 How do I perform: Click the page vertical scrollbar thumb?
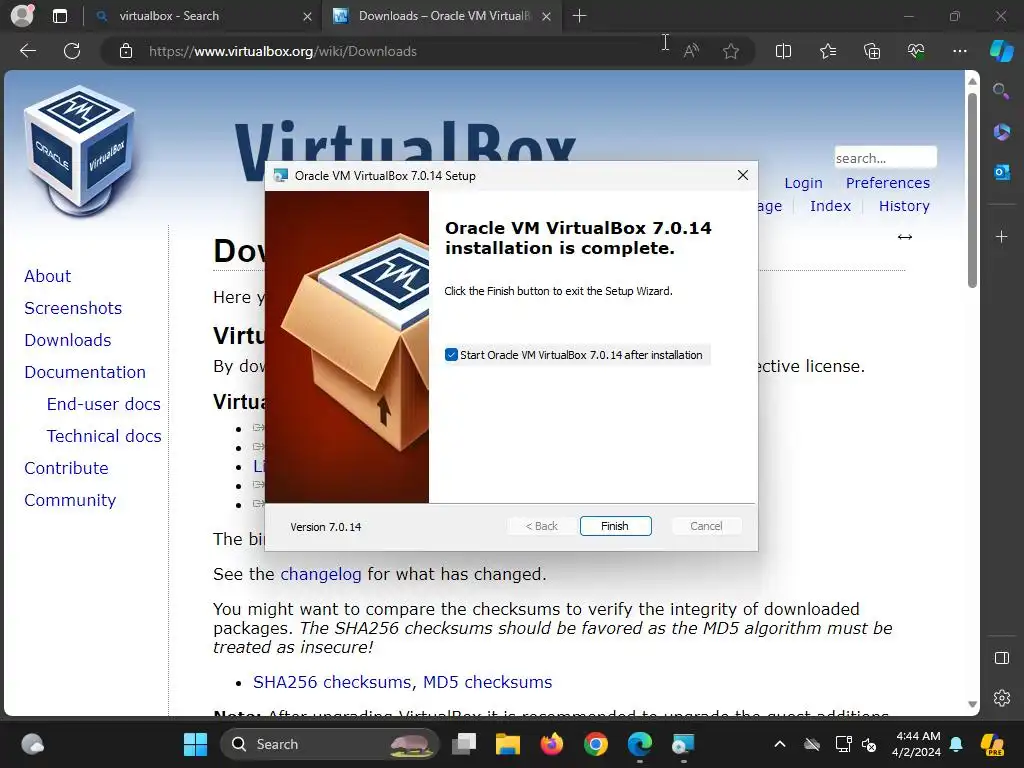point(972,191)
